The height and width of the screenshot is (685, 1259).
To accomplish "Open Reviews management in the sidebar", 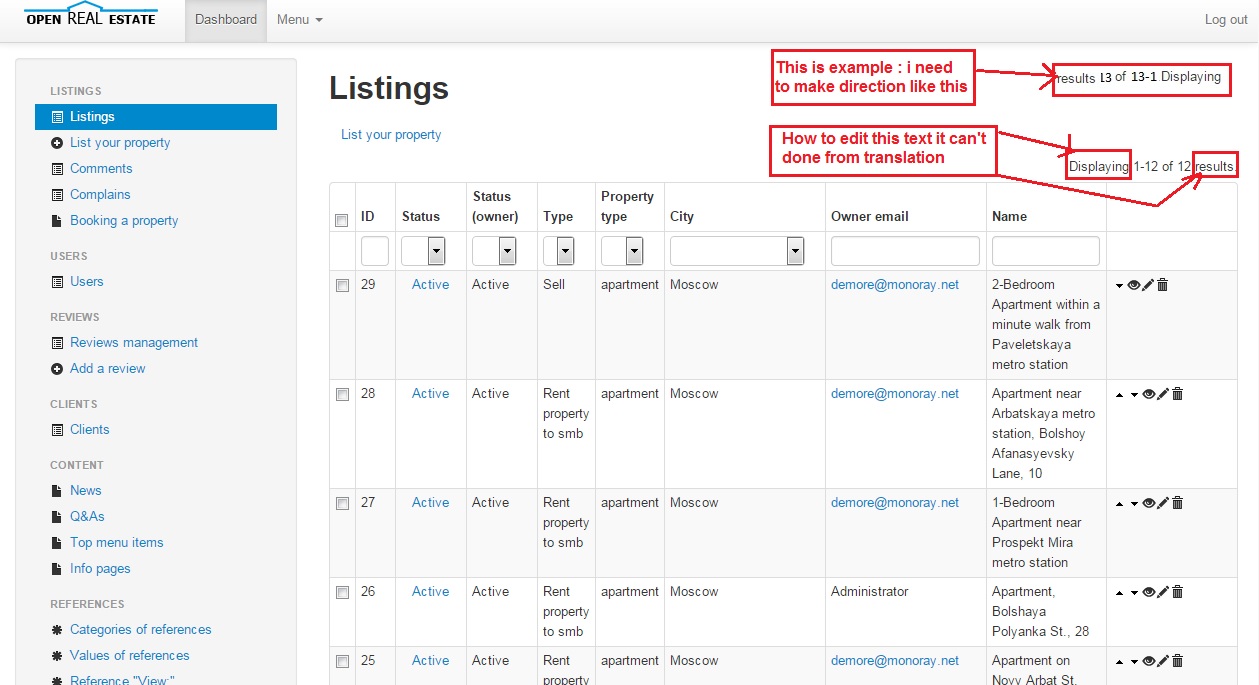I will click(x=134, y=343).
